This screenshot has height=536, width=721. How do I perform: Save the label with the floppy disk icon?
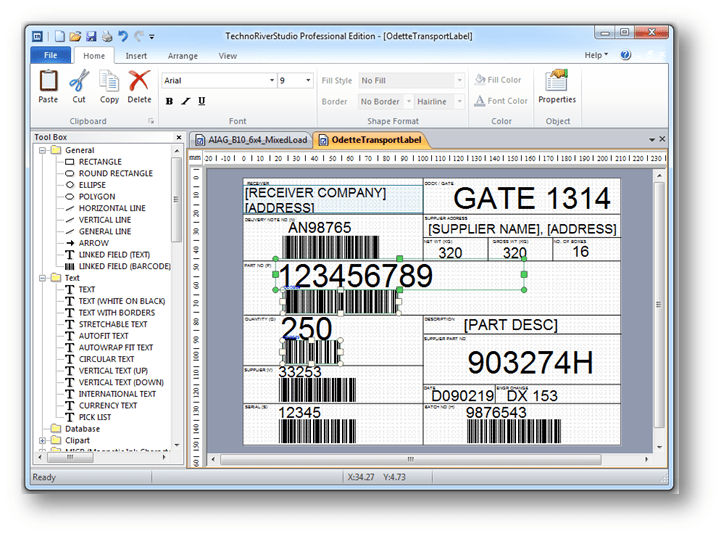click(x=91, y=36)
